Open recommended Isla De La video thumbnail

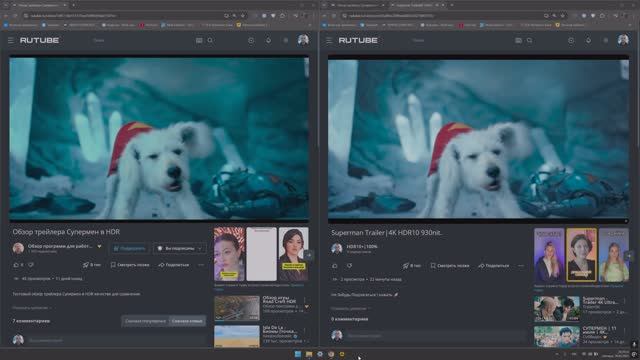click(x=237, y=336)
